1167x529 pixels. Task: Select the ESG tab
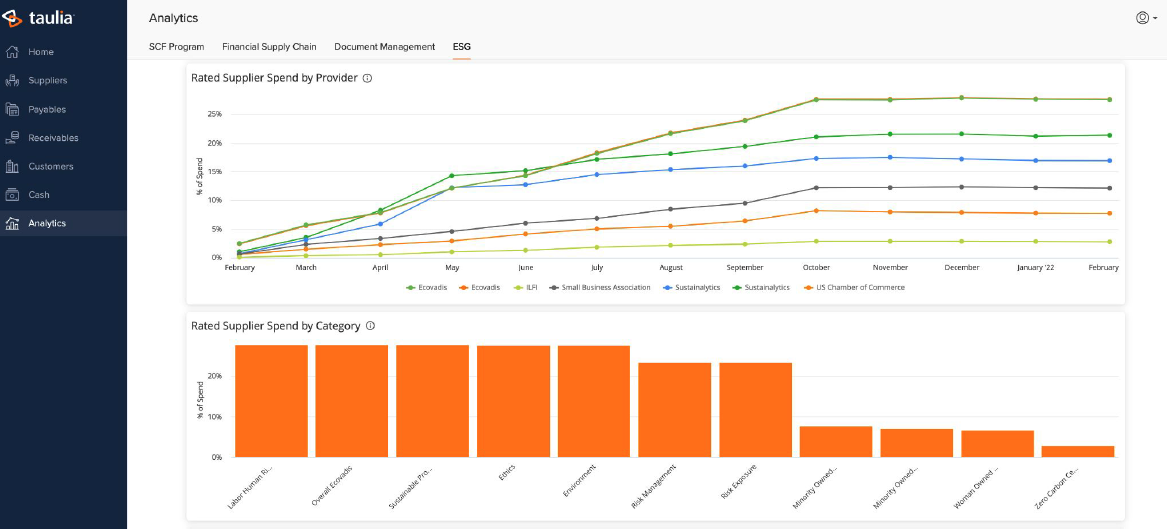[461, 46]
